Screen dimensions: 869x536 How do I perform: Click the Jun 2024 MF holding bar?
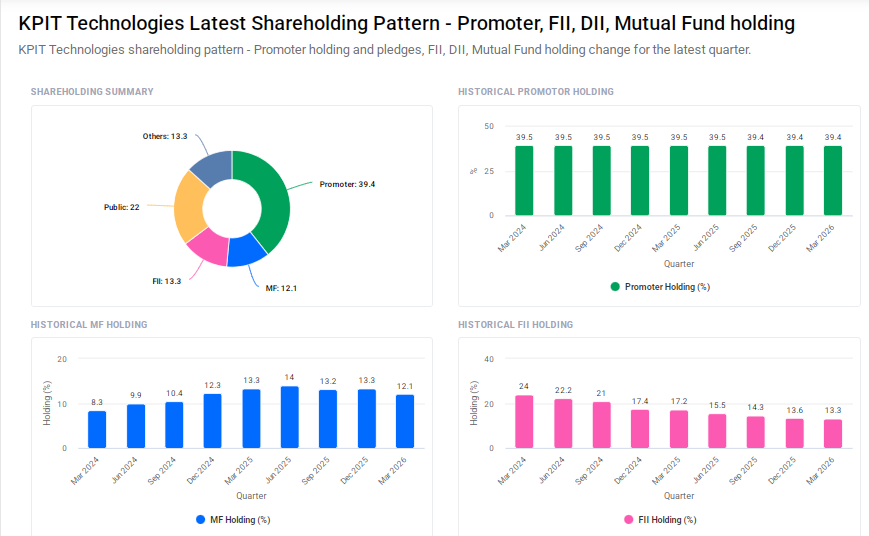(x=136, y=426)
